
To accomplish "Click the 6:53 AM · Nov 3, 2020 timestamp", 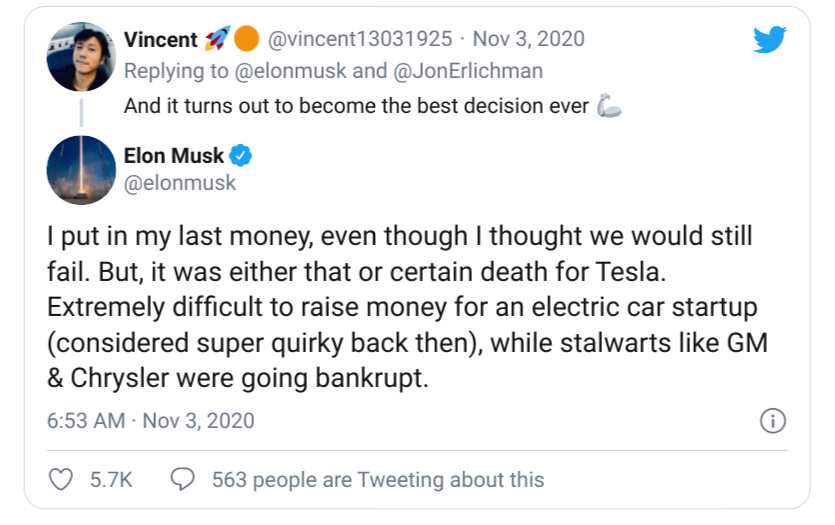I will click(x=151, y=420).
